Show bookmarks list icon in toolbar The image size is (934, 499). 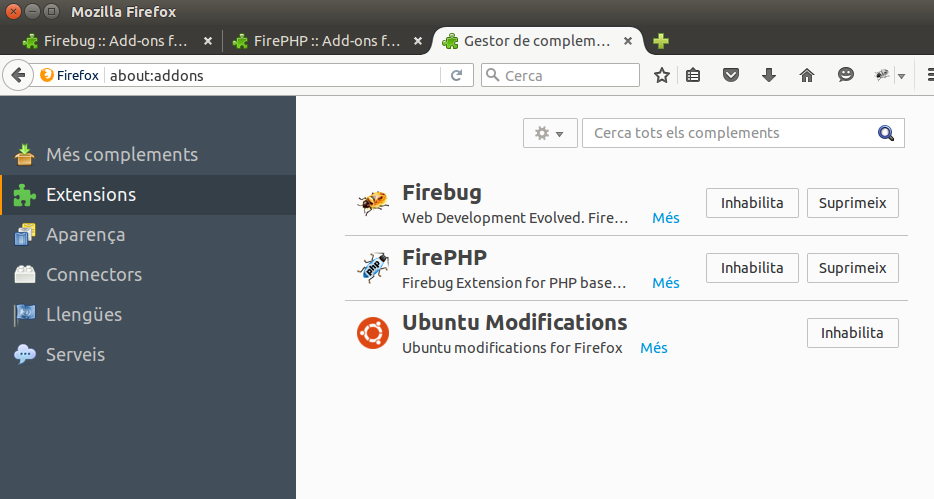pos(693,76)
